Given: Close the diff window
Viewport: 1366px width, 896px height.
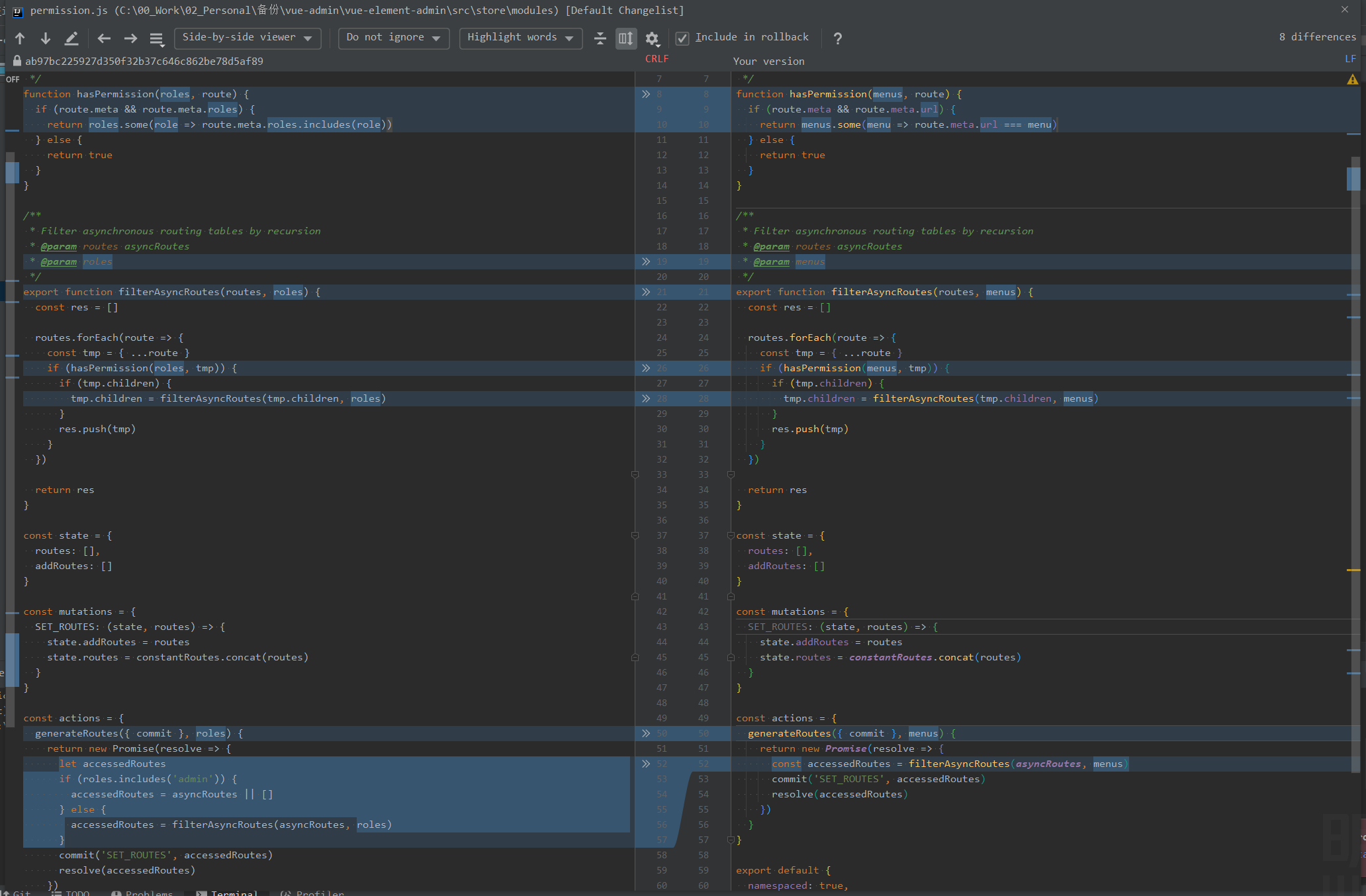Looking at the screenshot, I should click(x=1344, y=9).
